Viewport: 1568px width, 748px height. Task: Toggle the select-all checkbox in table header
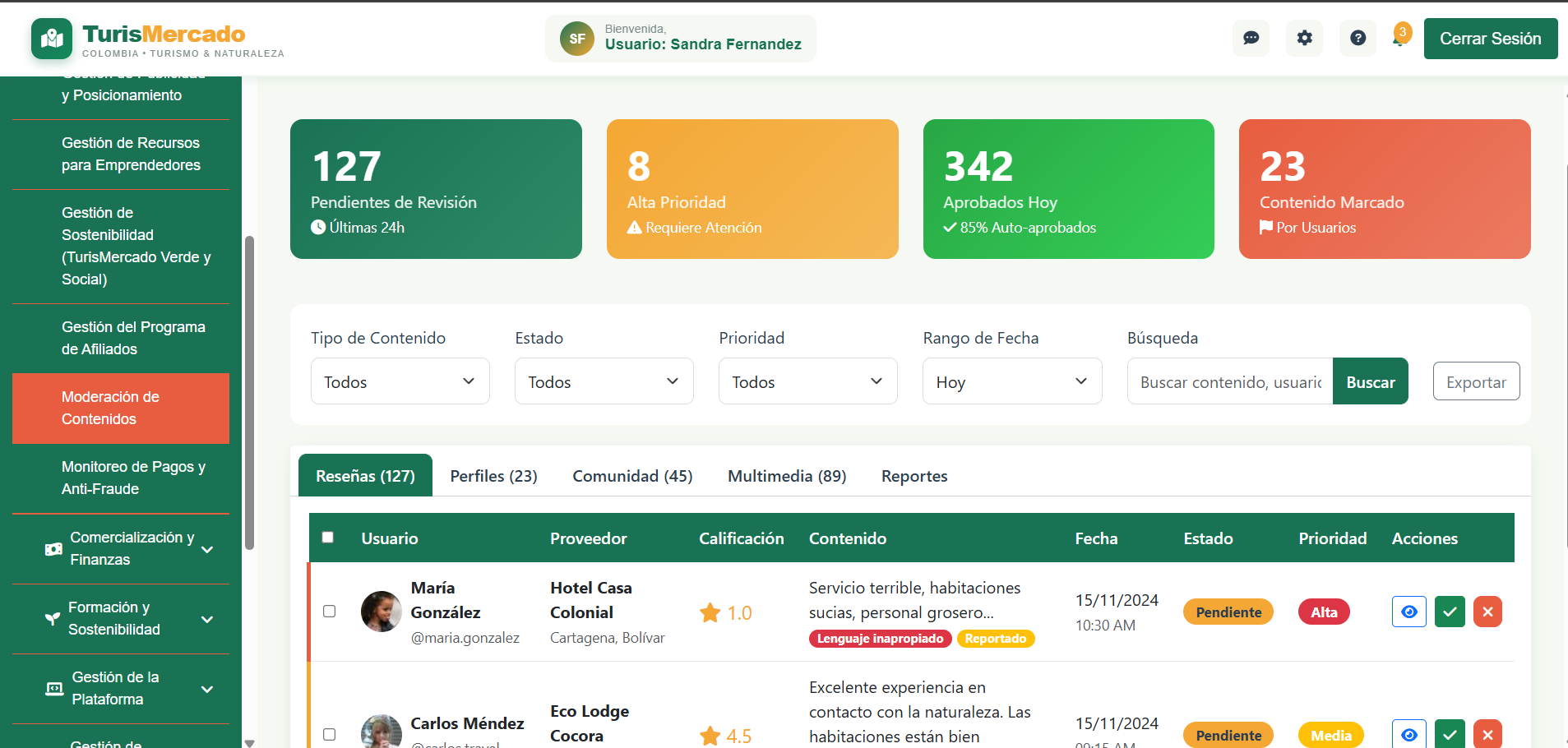(328, 537)
